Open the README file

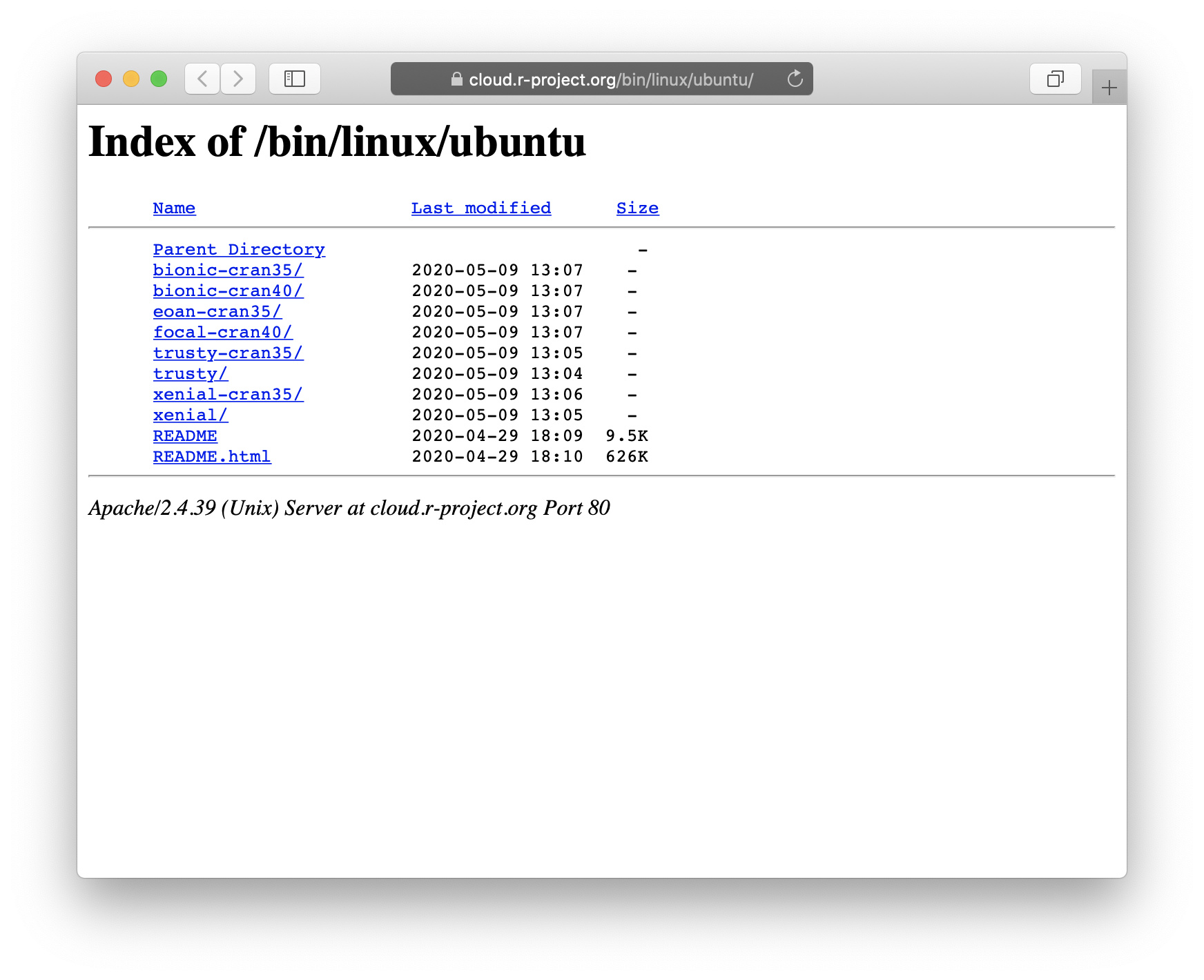click(x=185, y=435)
